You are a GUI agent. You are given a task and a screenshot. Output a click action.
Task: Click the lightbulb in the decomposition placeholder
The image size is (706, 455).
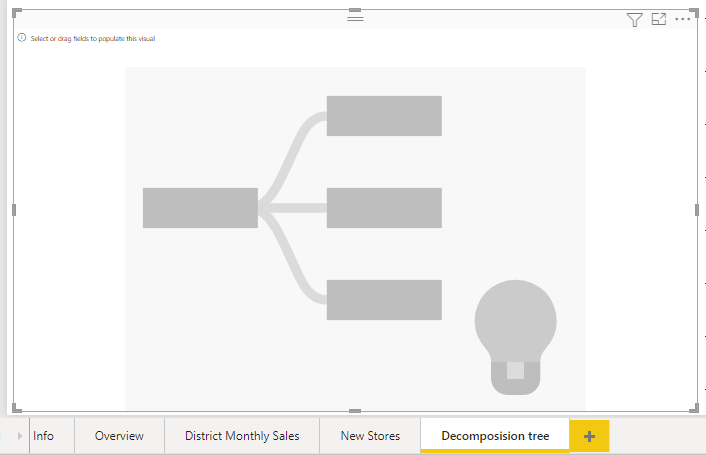(x=516, y=338)
